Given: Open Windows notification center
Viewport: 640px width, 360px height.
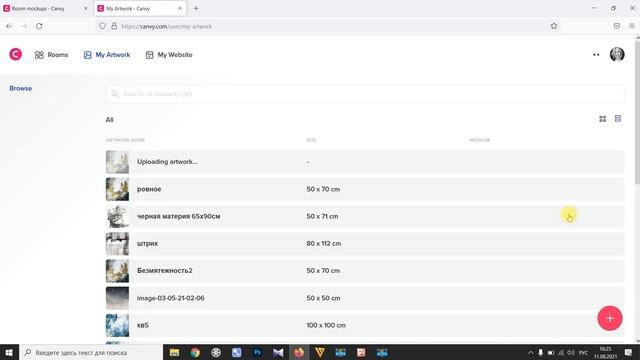Looking at the screenshot, I should [x=628, y=352].
